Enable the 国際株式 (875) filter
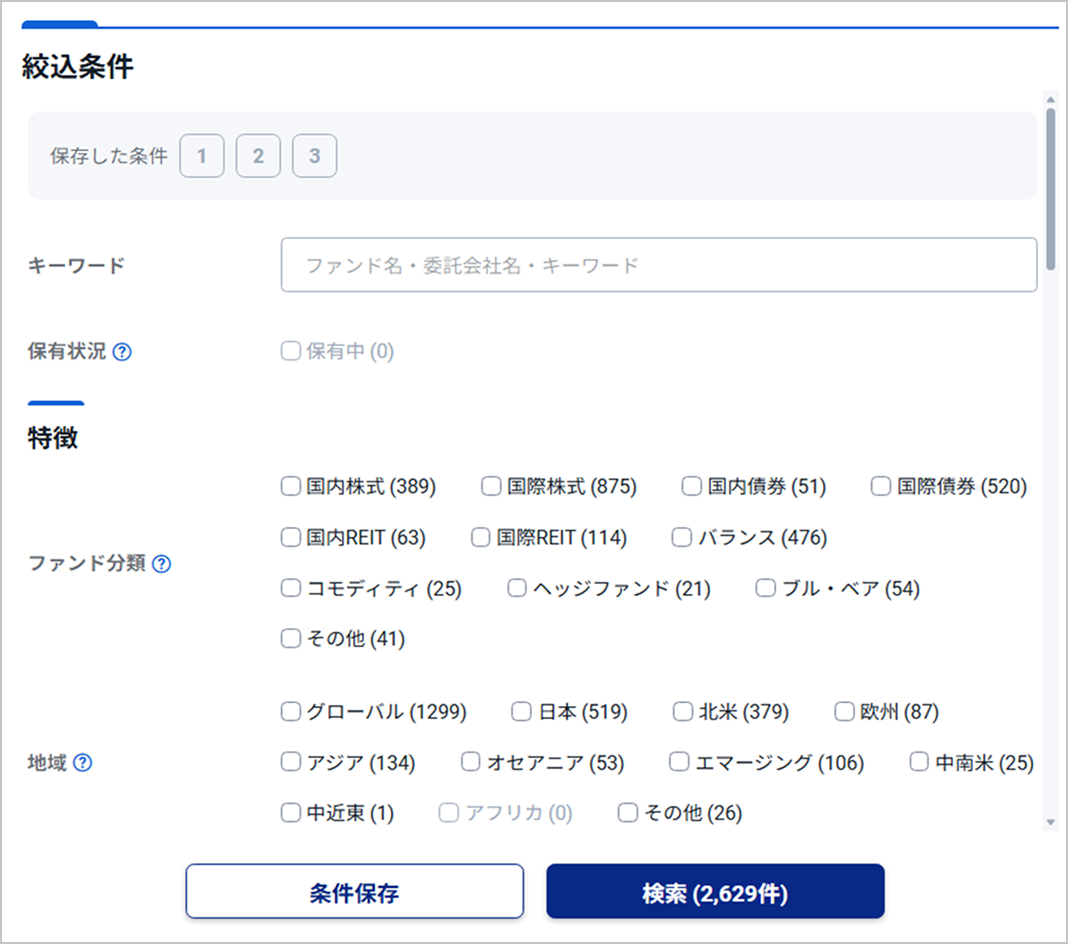The height and width of the screenshot is (944, 1068). click(x=491, y=487)
